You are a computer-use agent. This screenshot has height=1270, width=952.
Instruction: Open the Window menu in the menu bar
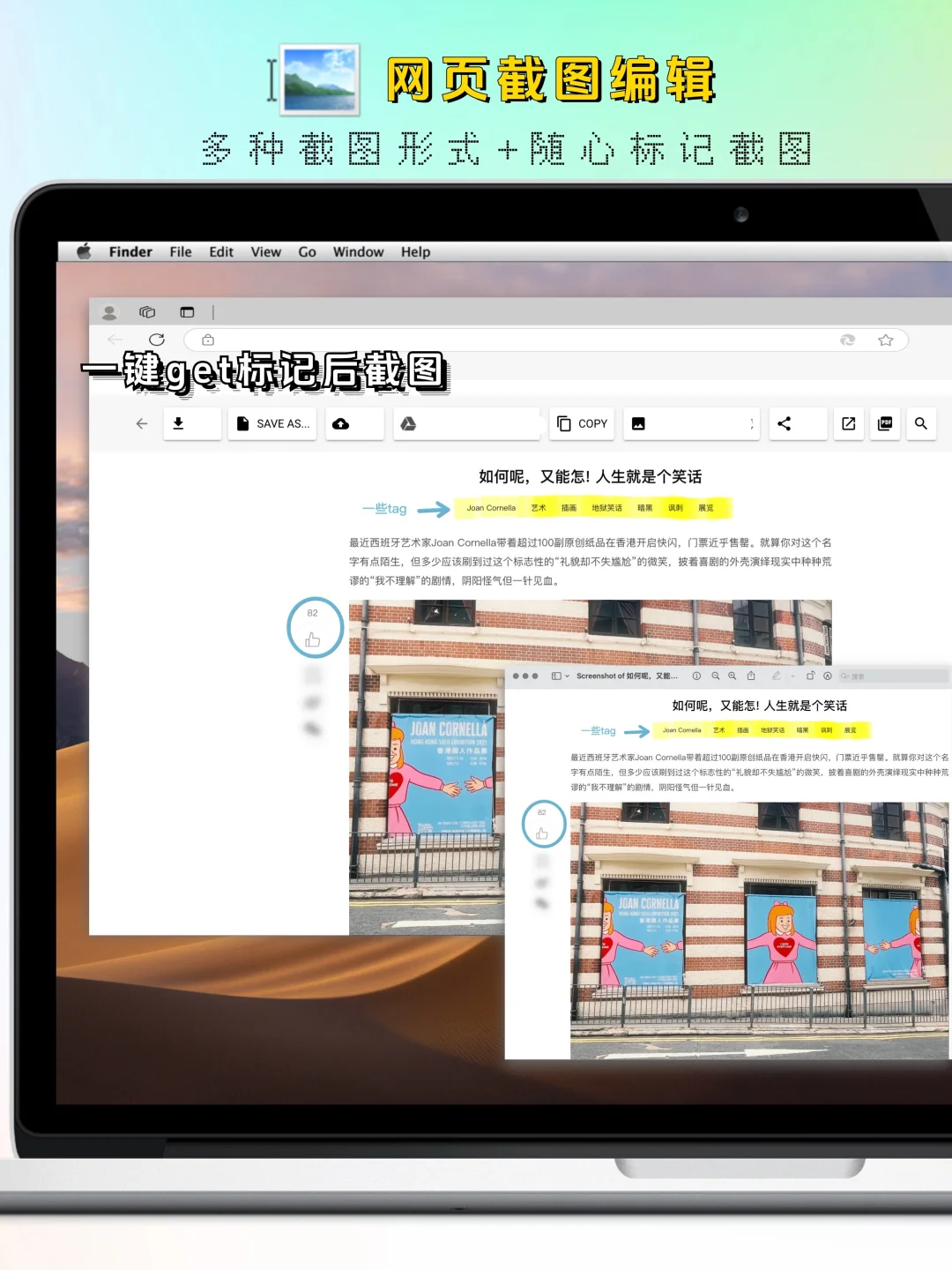tap(358, 252)
